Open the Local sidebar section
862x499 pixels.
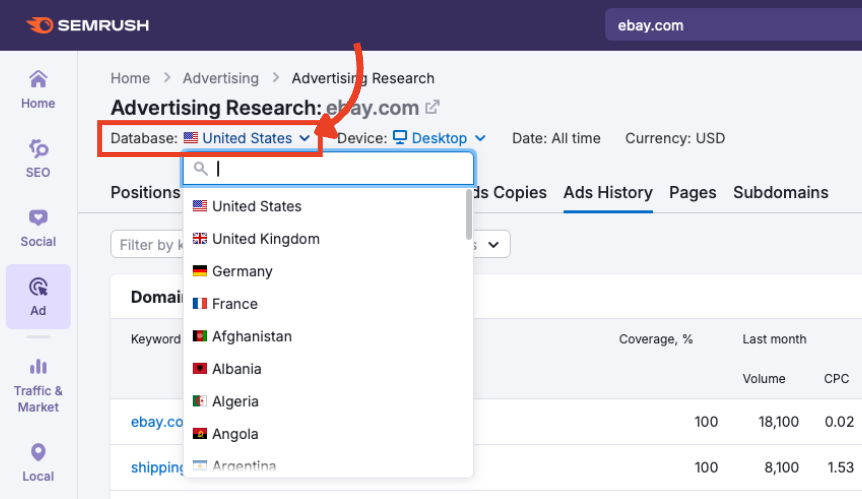pos(38,462)
